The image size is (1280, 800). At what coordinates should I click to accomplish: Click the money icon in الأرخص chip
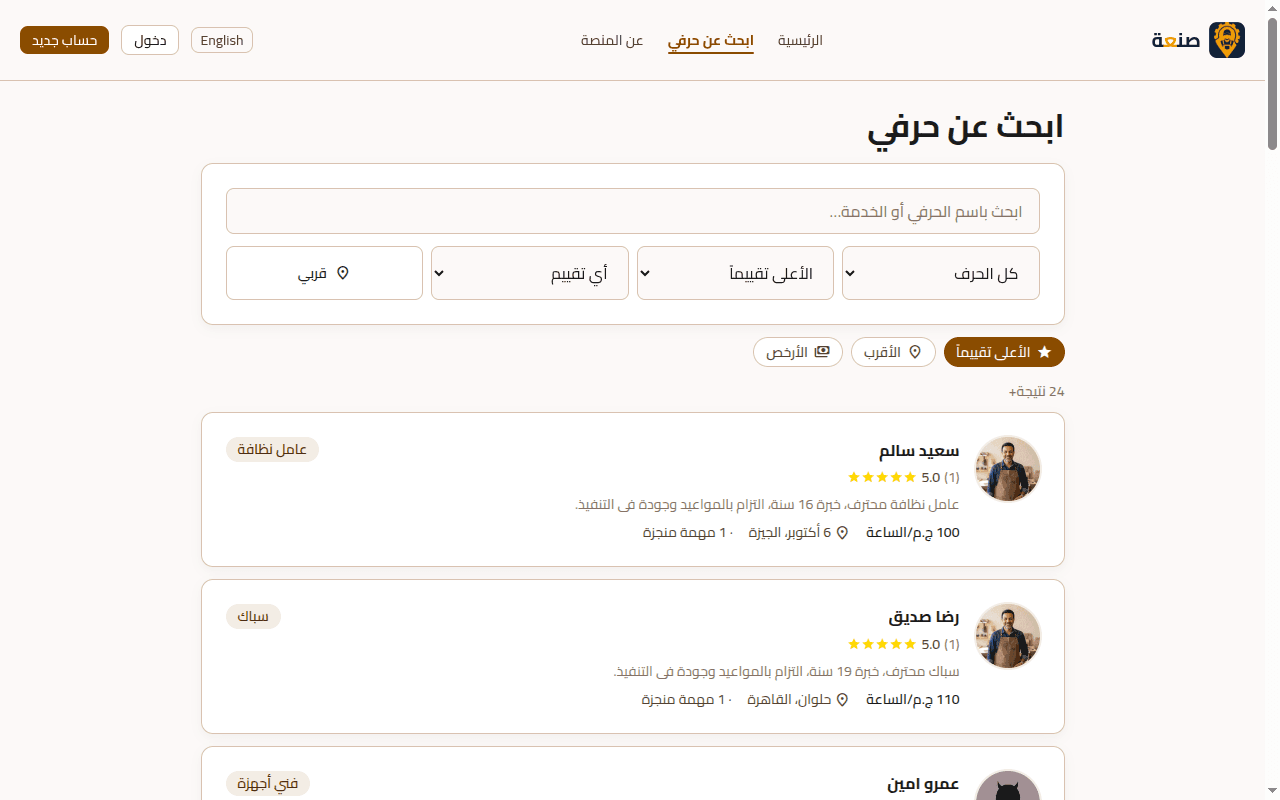coord(822,352)
